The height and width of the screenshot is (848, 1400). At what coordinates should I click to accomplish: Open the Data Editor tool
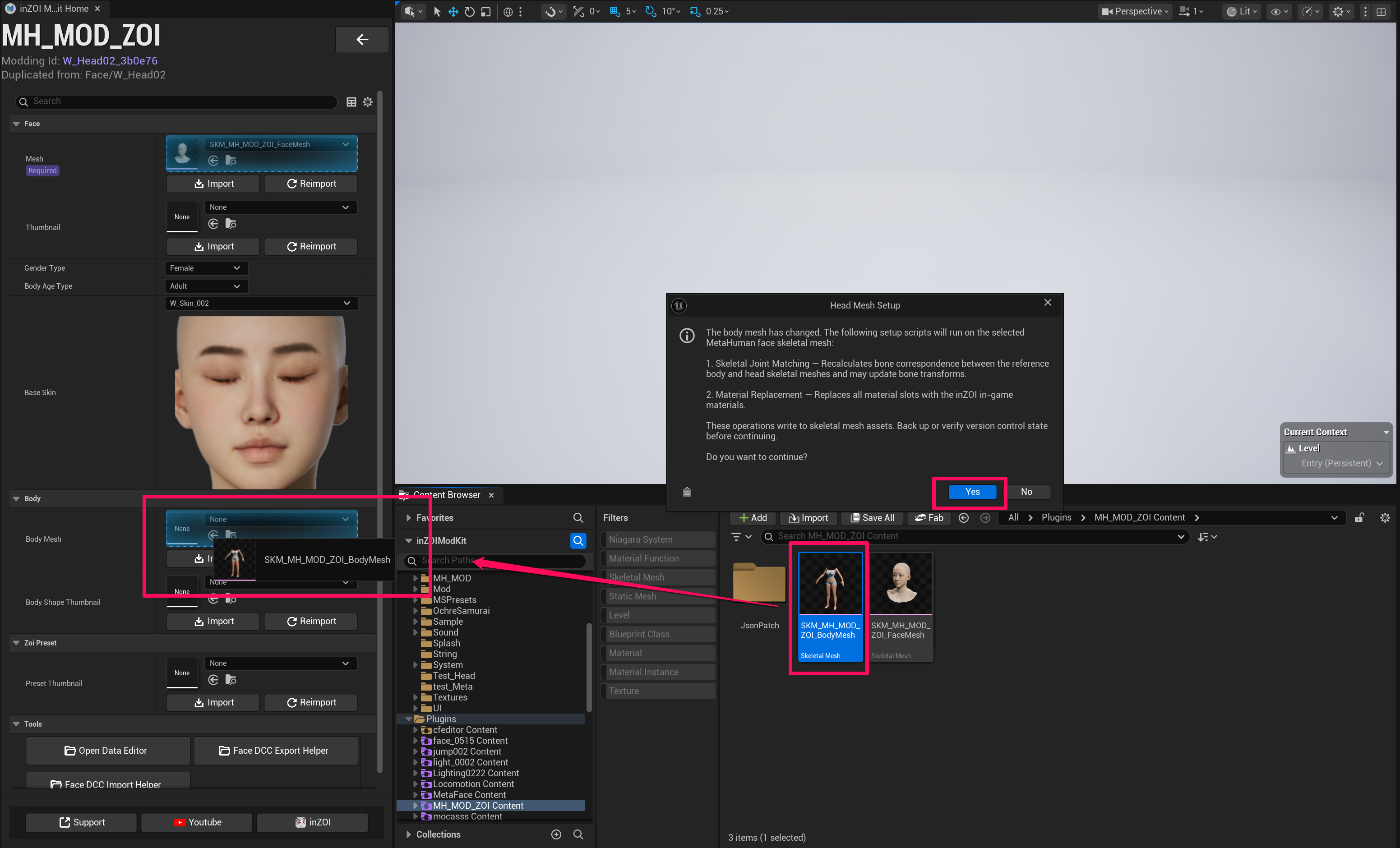(107, 750)
